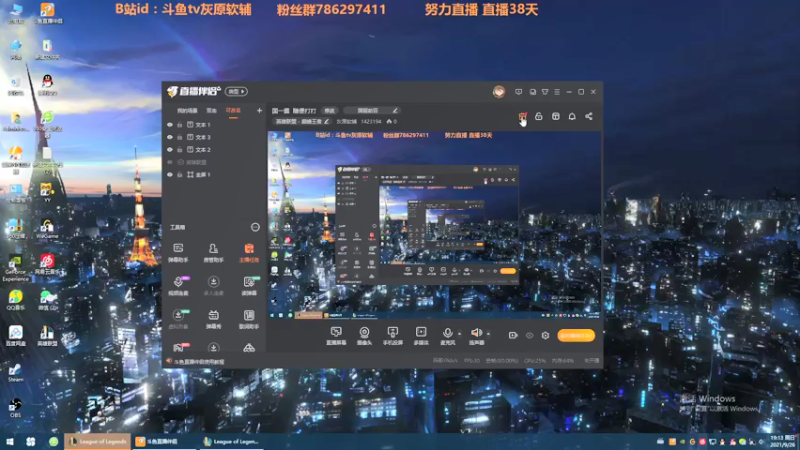Open the hamburger menu in title bar
Viewport: 800px width, 450px height.
coord(557,92)
